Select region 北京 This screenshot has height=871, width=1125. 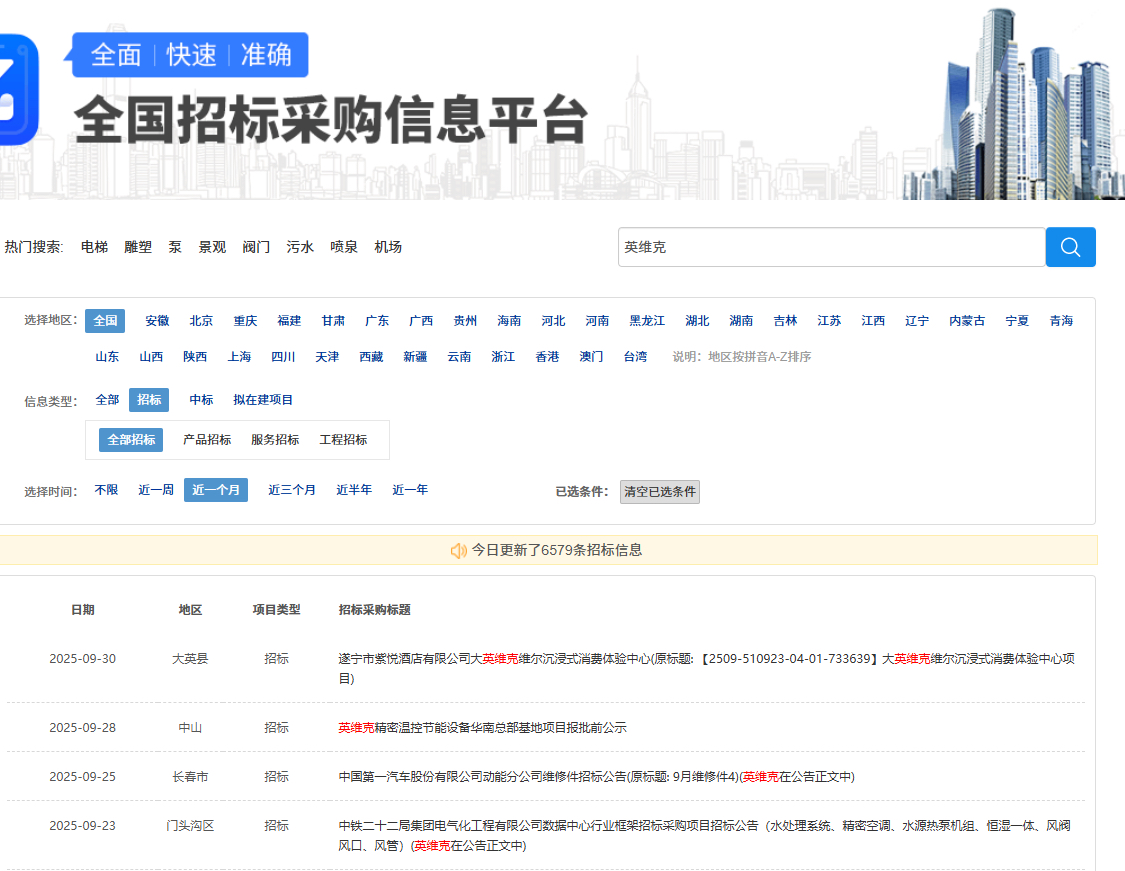(201, 321)
